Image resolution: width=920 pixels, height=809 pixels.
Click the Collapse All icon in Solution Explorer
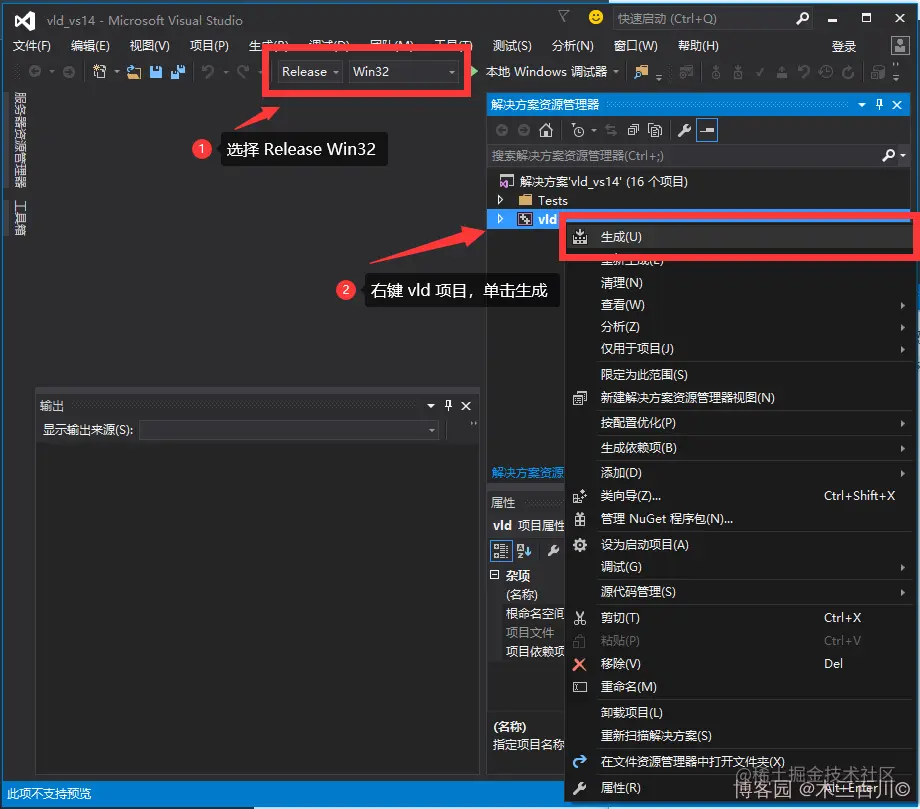pyautogui.click(x=633, y=130)
